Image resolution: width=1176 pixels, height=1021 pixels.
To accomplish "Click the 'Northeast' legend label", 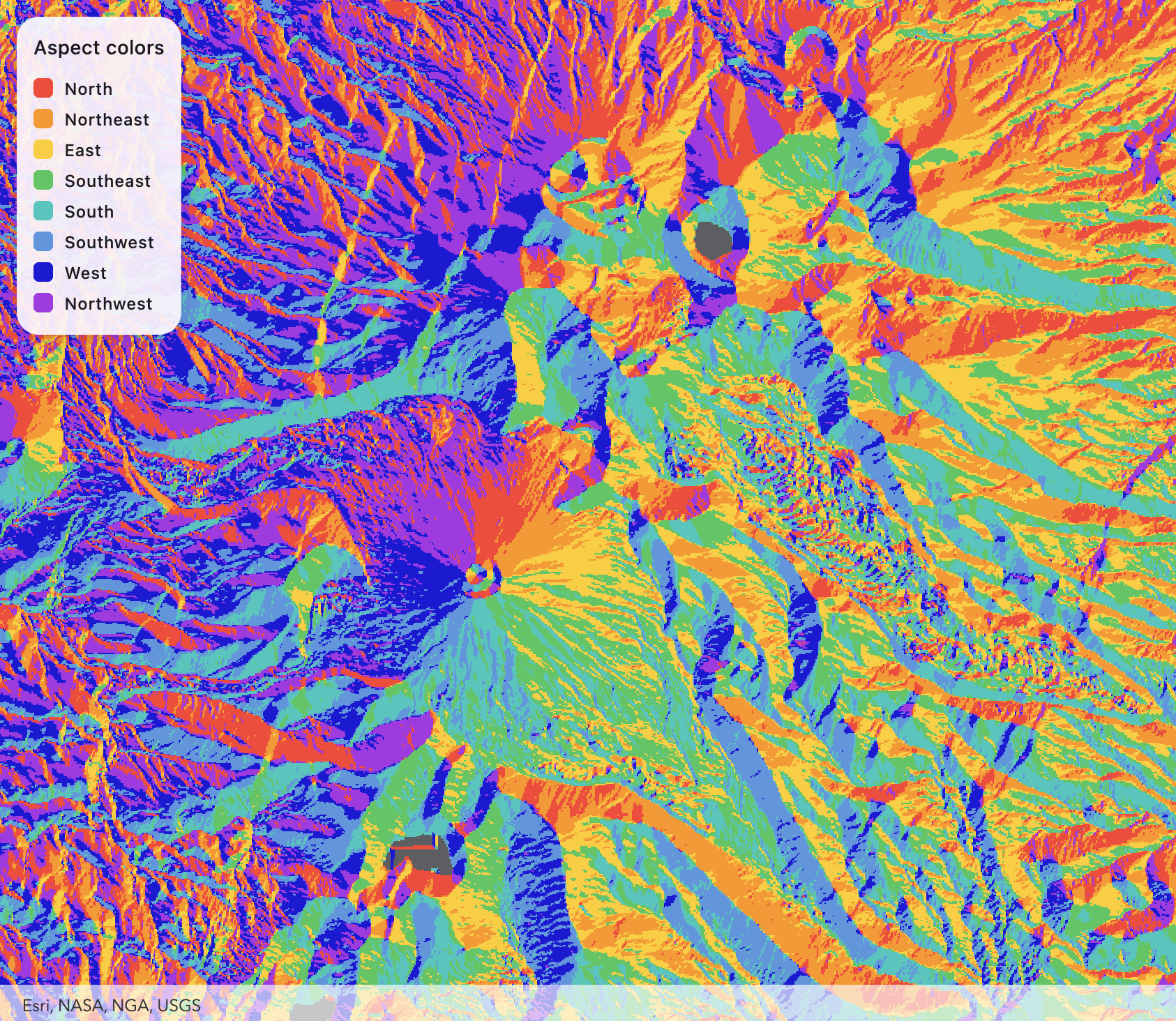I will 107,120.
